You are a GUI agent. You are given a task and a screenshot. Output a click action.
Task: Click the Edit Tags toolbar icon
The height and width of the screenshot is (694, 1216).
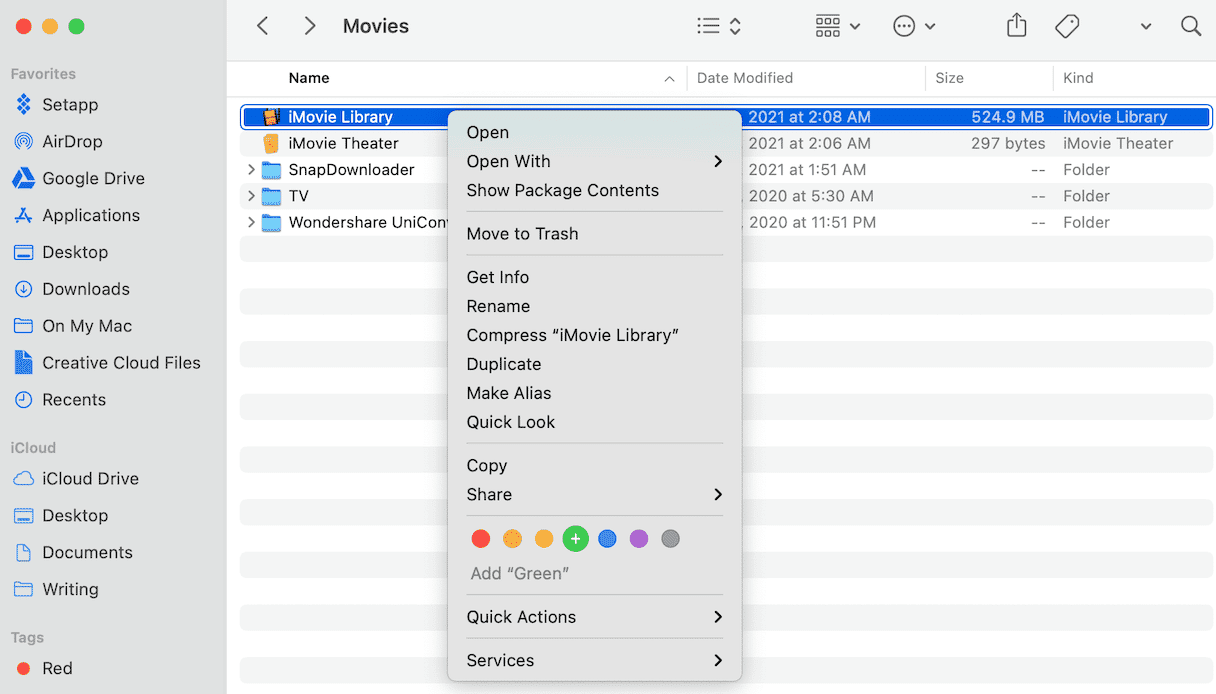(1067, 26)
